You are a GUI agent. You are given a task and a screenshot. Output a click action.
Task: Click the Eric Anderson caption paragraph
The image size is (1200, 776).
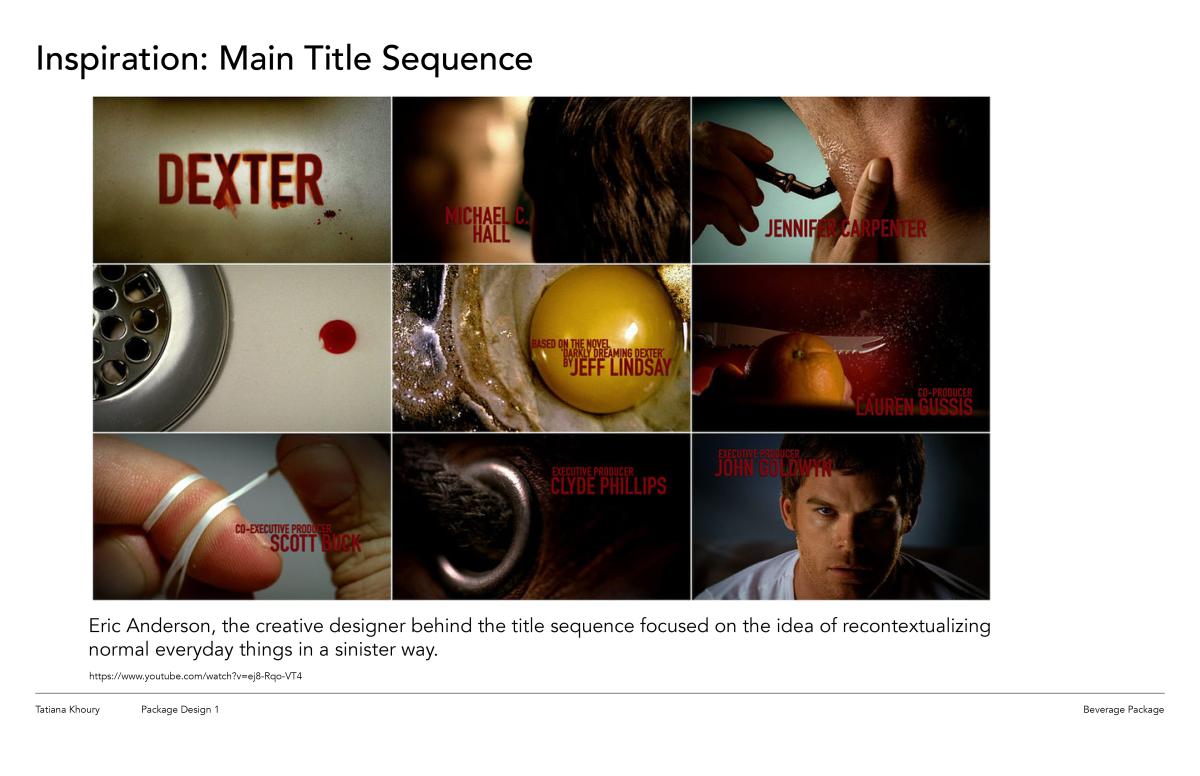pyautogui.click(x=540, y=638)
